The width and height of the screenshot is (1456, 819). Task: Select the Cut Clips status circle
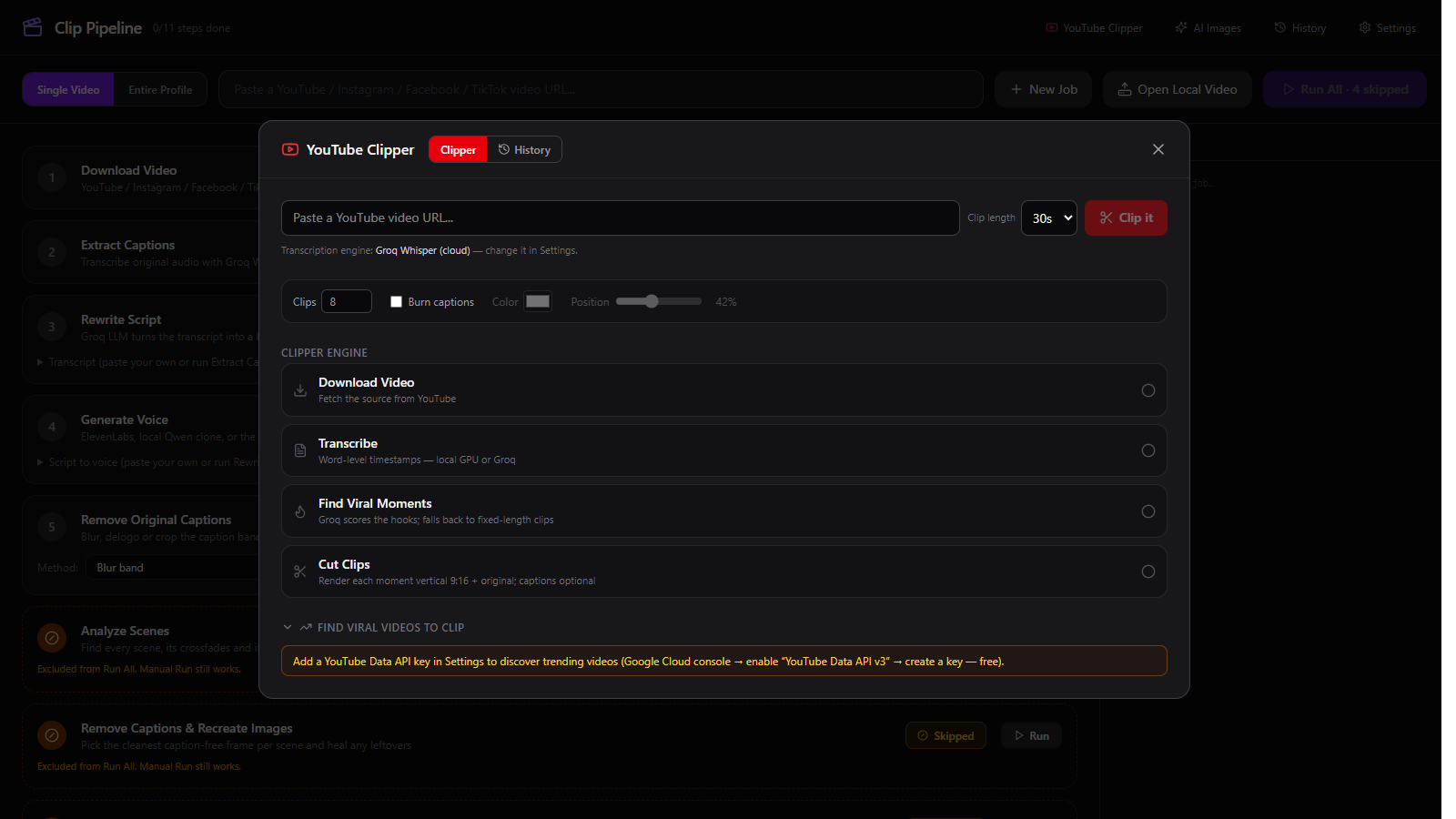1148,571
